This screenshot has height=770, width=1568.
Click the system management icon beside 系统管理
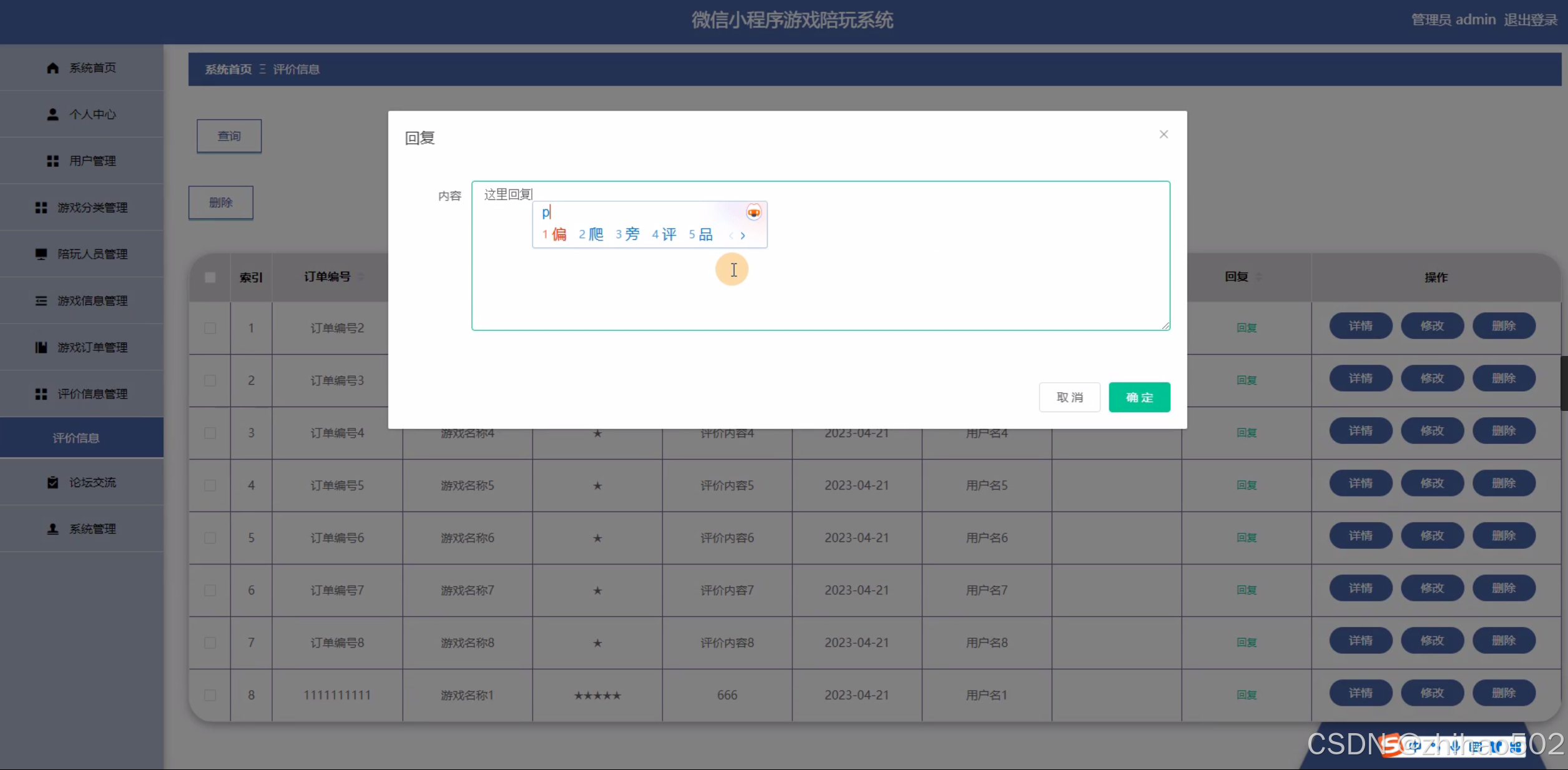click(52, 529)
